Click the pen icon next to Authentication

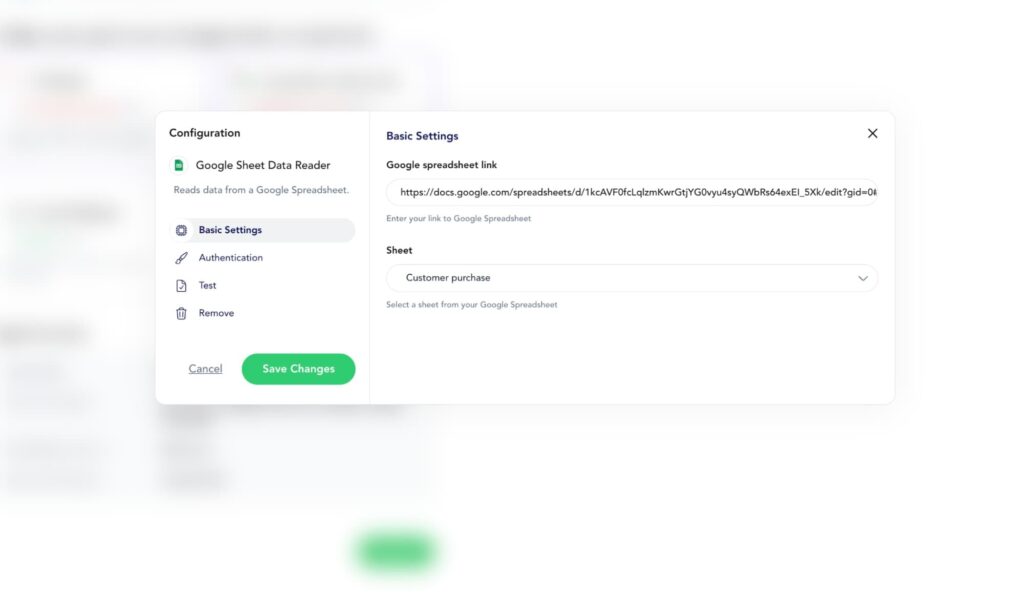coord(181,257)
